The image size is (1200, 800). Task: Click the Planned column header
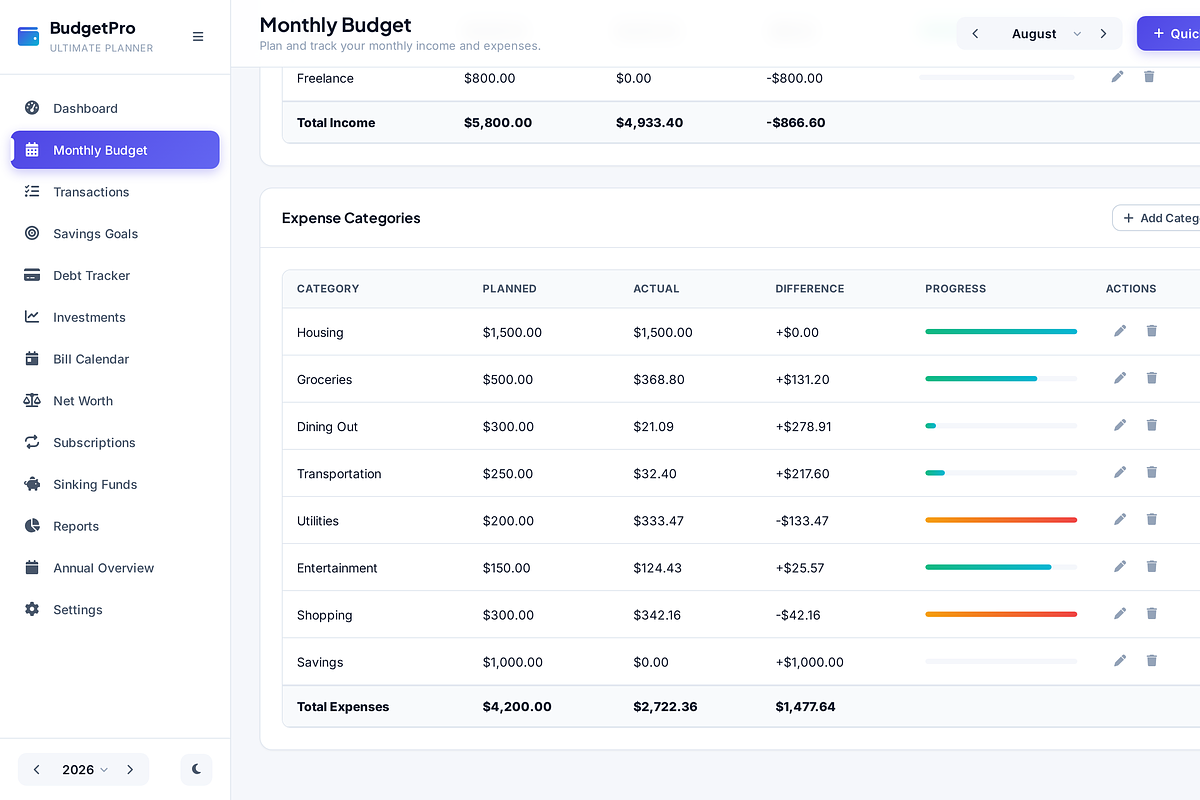click(510, 289)
